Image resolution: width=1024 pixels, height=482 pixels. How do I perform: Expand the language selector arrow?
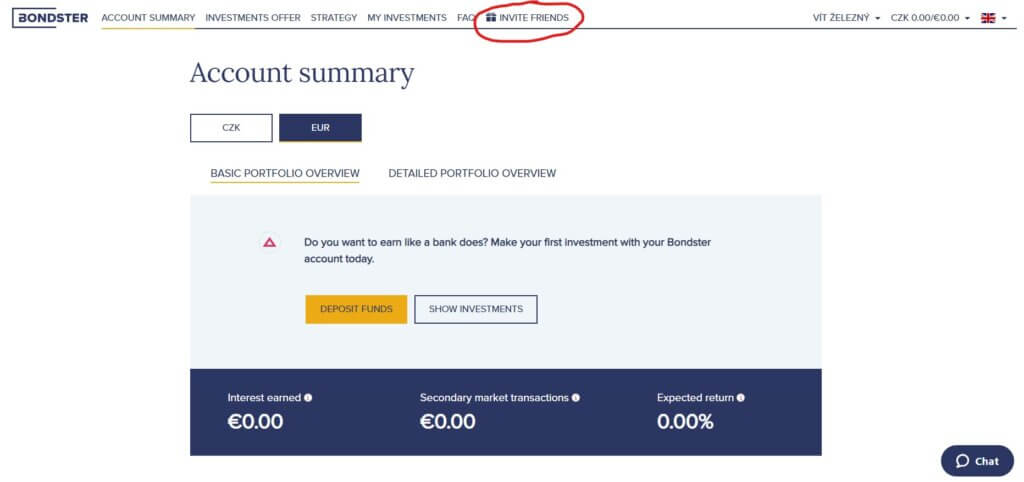tap(1003, 18)
